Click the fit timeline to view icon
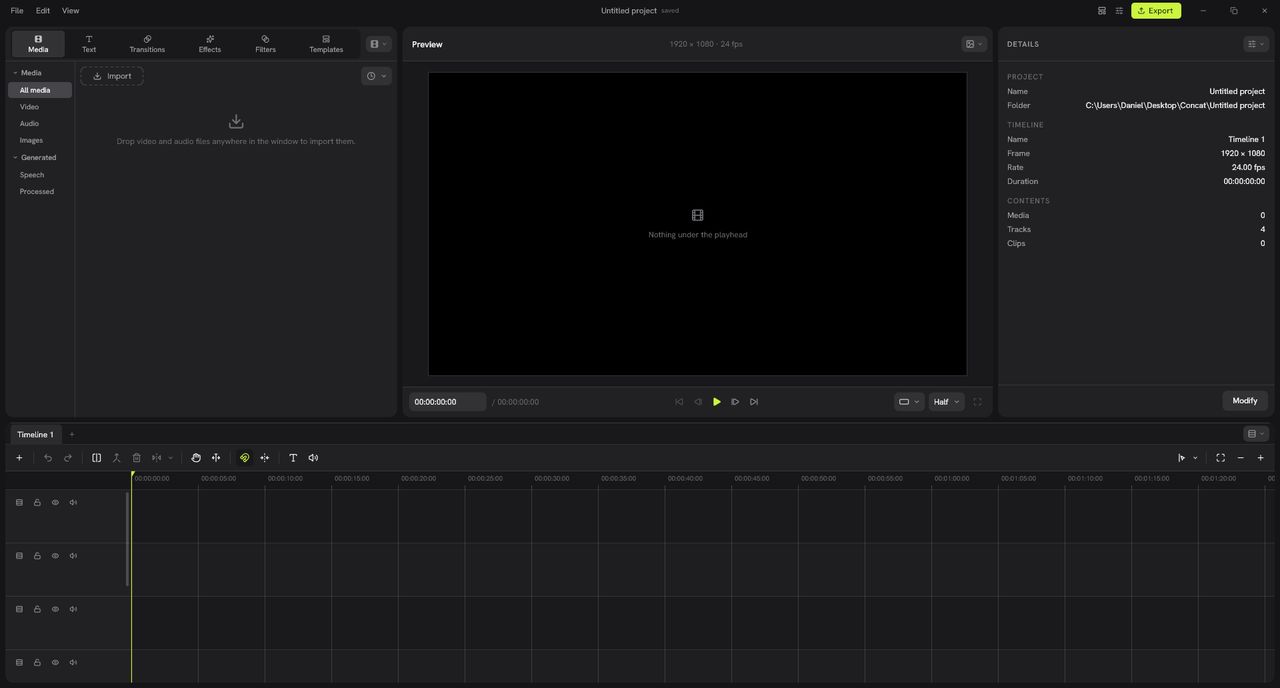Image resolution: width=1280 pixels, height=688 pixels. [1221, 458]
